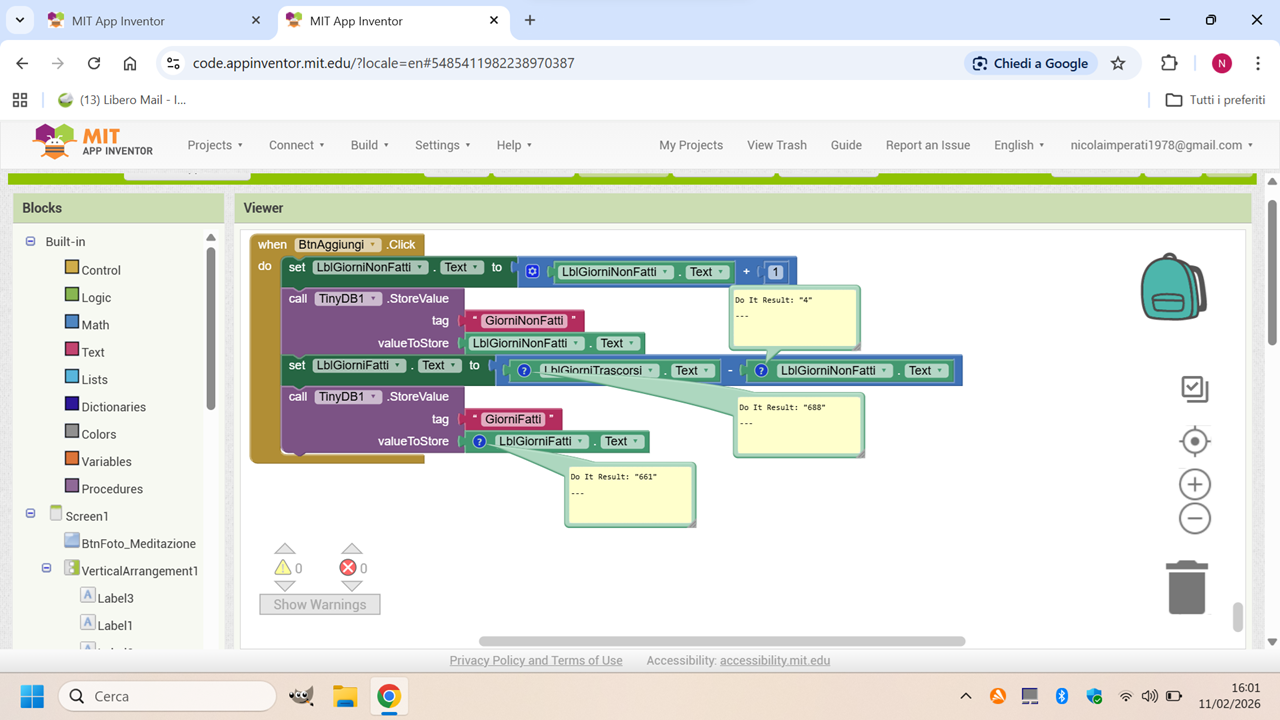Zoom out with the minus icon
Viewport: 1280px width, 720px height.
pos(1195,519)
